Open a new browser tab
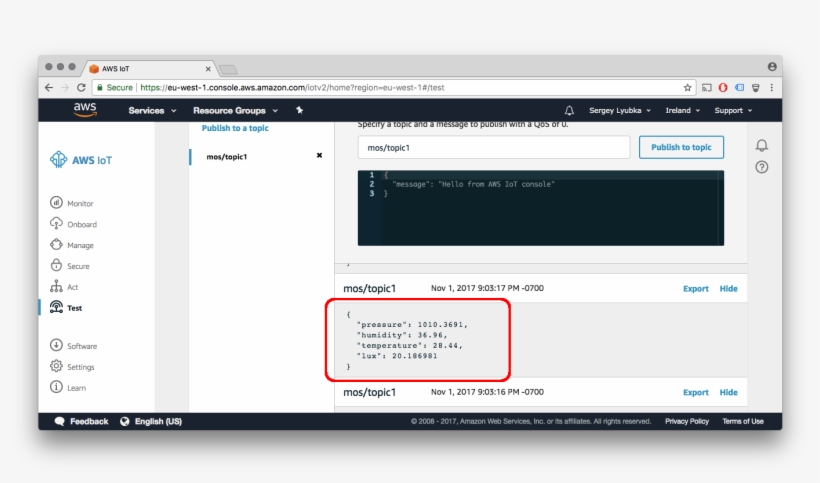The height and width of the screenshot is (483, 820). [228, 69]
